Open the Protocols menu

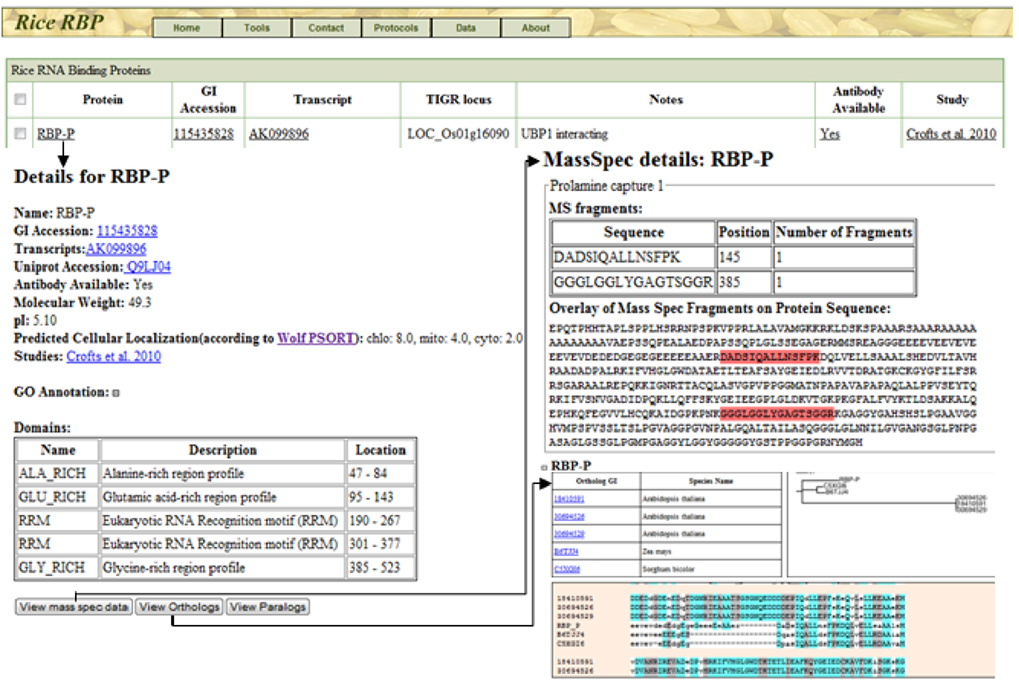(396, 28)
